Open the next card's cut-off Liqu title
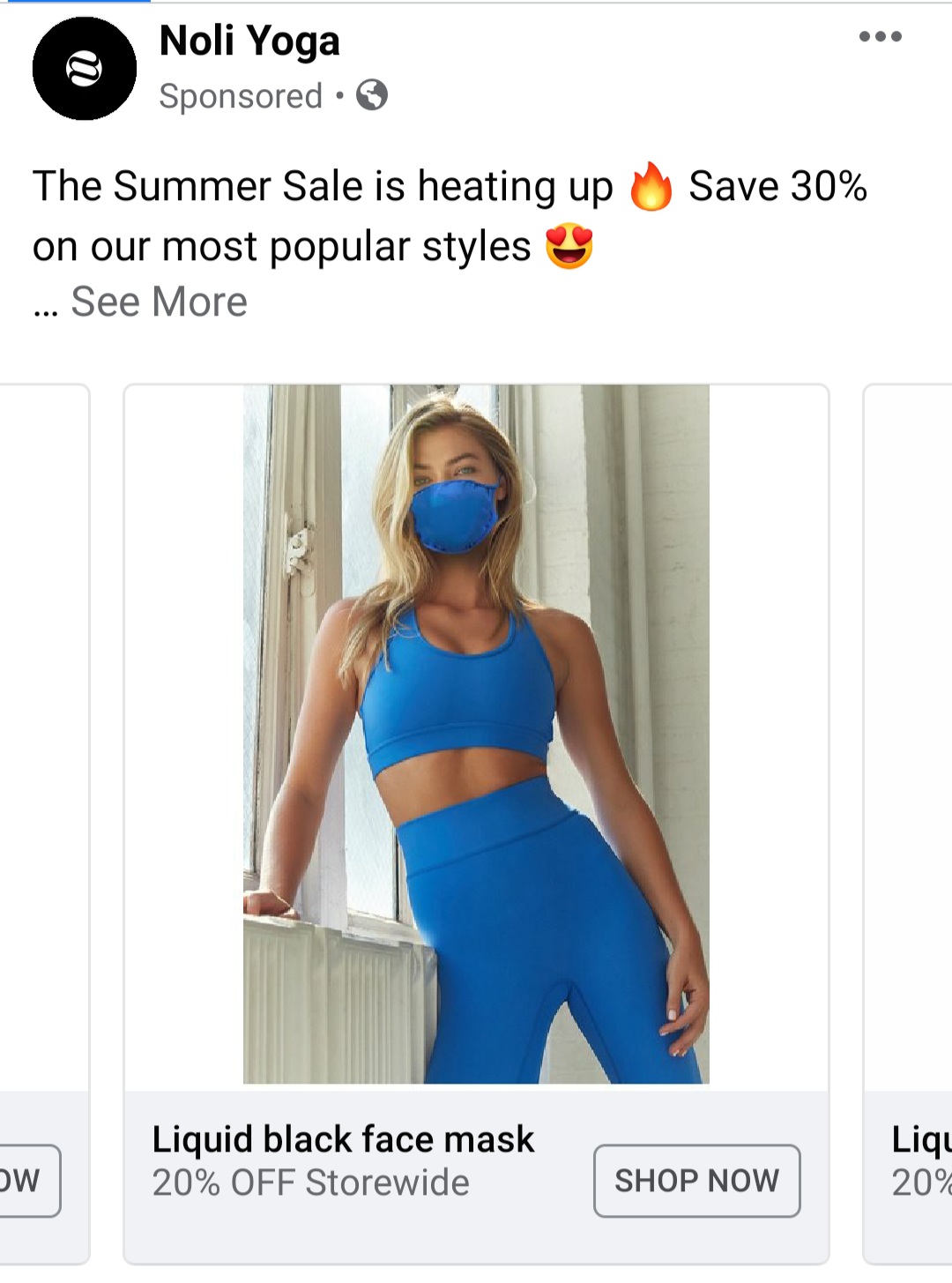This screenshot has height=1283, width=952. 922,1139
